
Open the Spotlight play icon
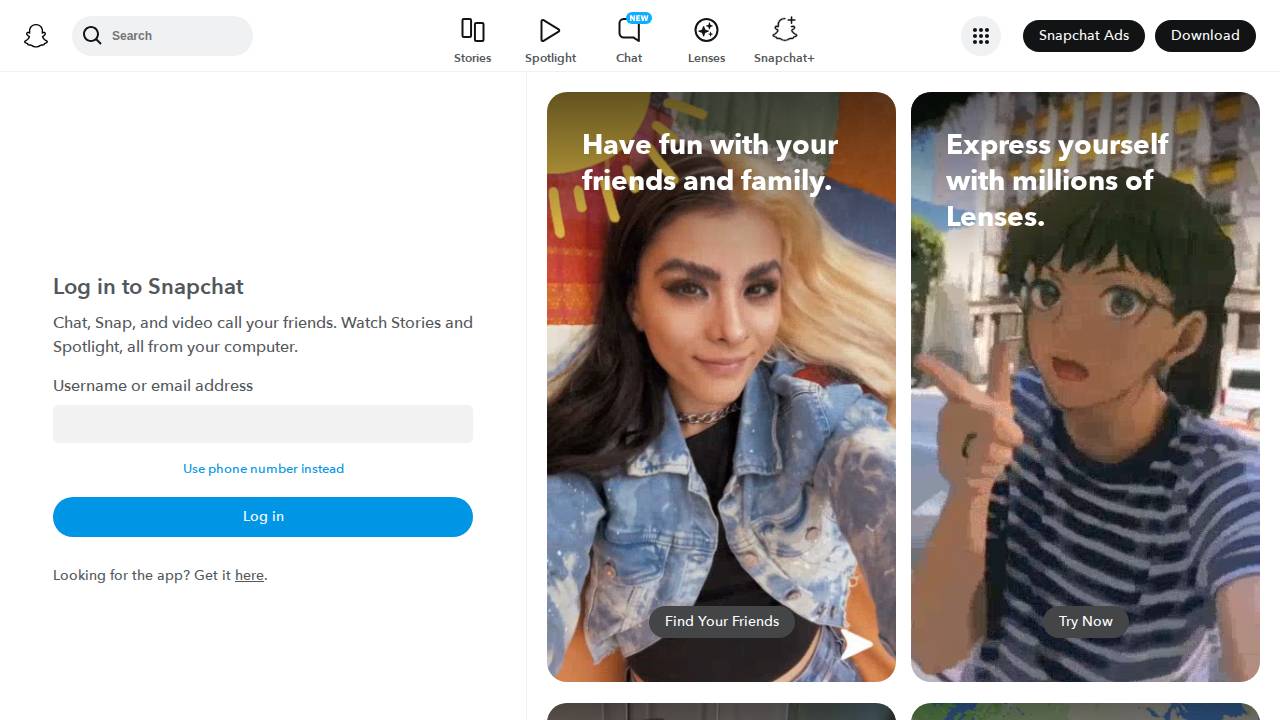pos(550,30)
